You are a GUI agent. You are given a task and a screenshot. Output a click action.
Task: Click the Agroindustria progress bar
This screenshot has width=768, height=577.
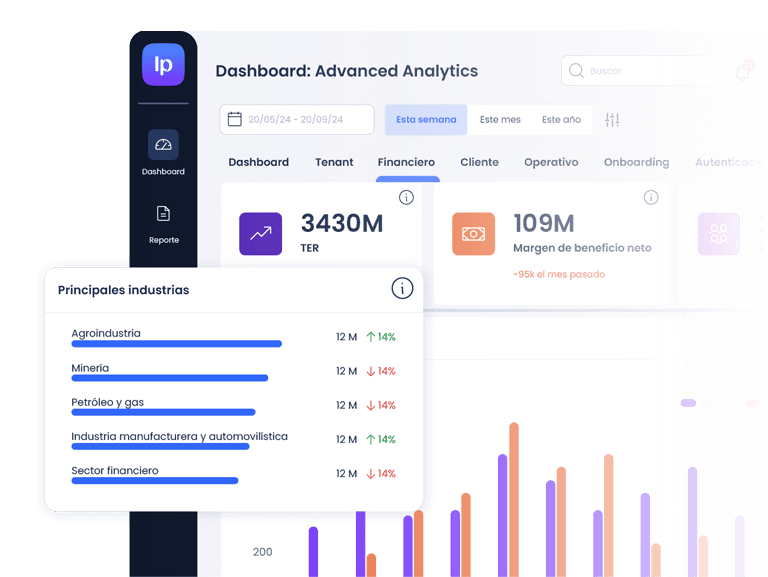(176, 344)
